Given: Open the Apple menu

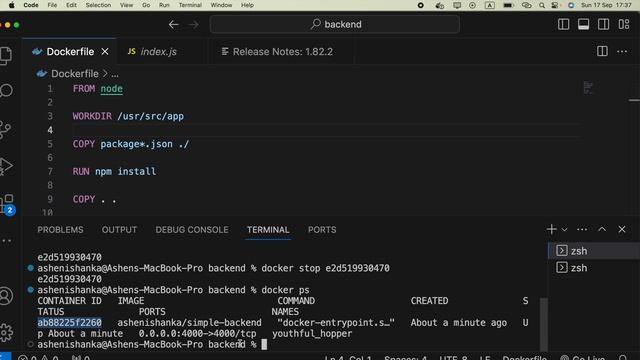Looking at the screenshot, I should [11, 5].
